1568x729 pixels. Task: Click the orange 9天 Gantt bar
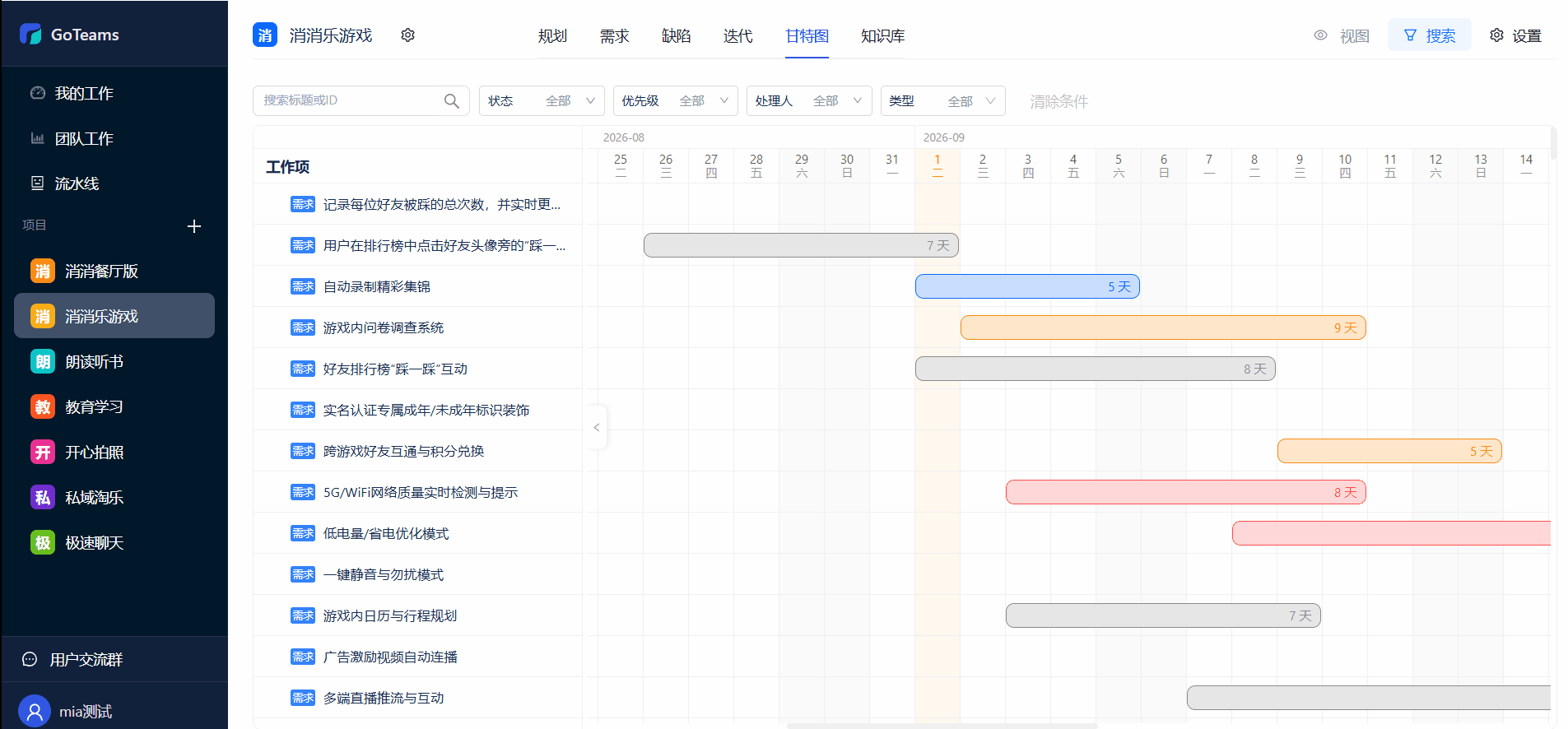click(x=1163, y=327)
